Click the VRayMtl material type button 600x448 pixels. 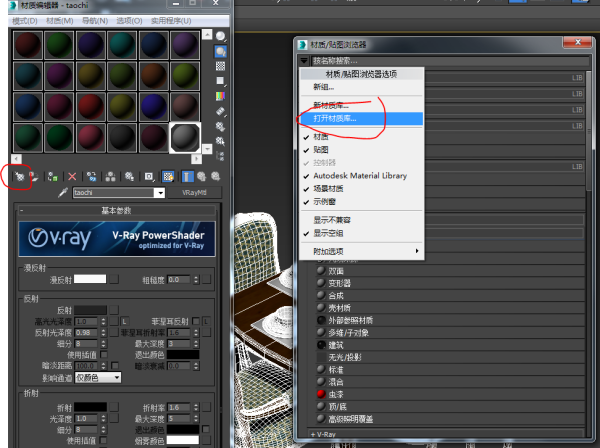click(x=194, y=192)
